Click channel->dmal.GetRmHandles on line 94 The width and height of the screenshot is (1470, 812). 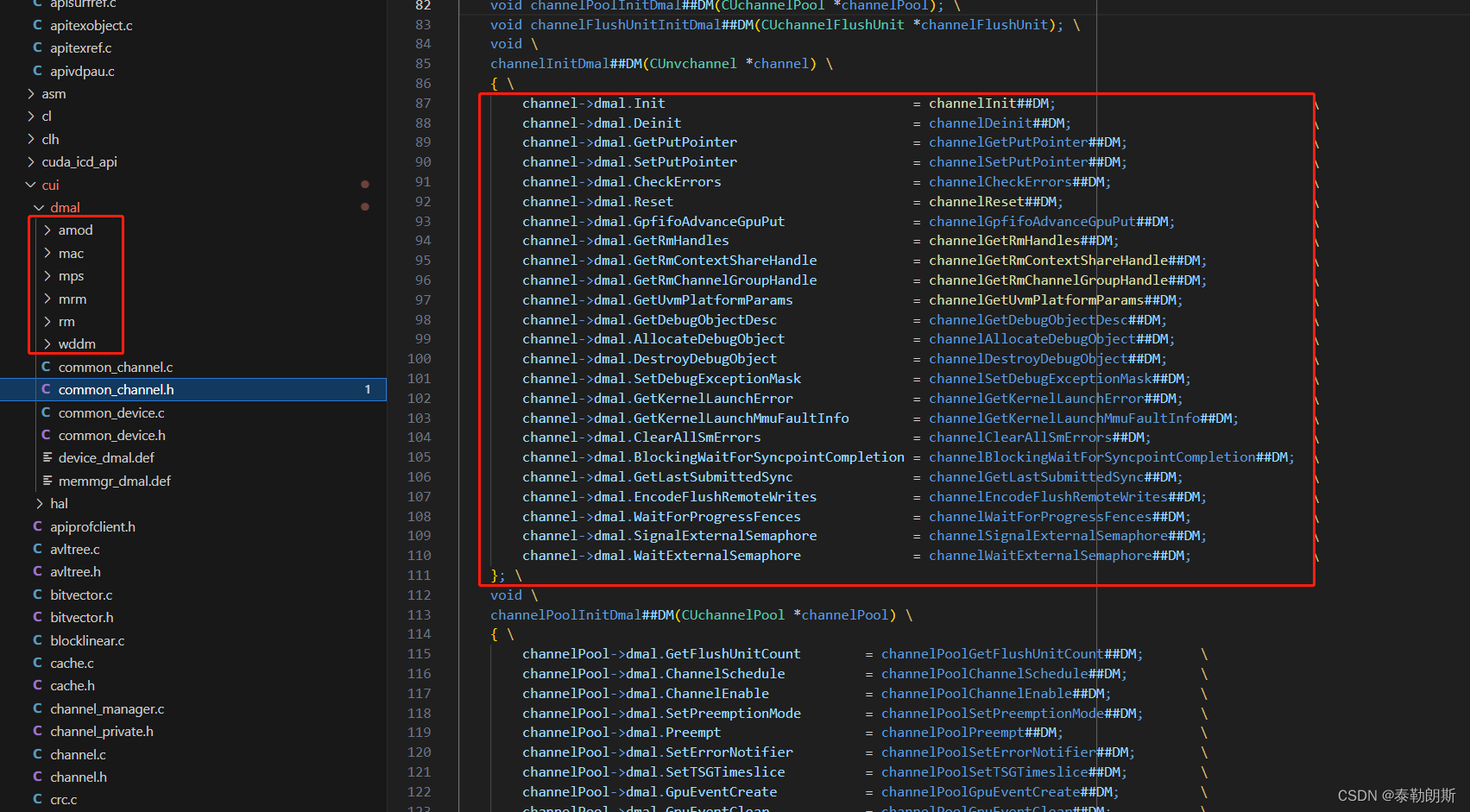626,240
